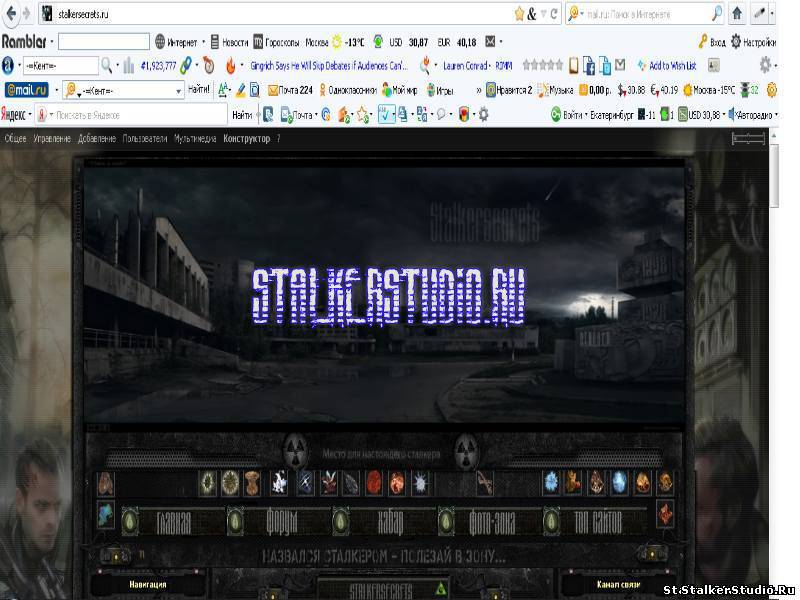Screen dimensions: 800x600
Task: Click the Alexa hot pages flame icon
Action: pyautogui.click(x=231, y=65)
